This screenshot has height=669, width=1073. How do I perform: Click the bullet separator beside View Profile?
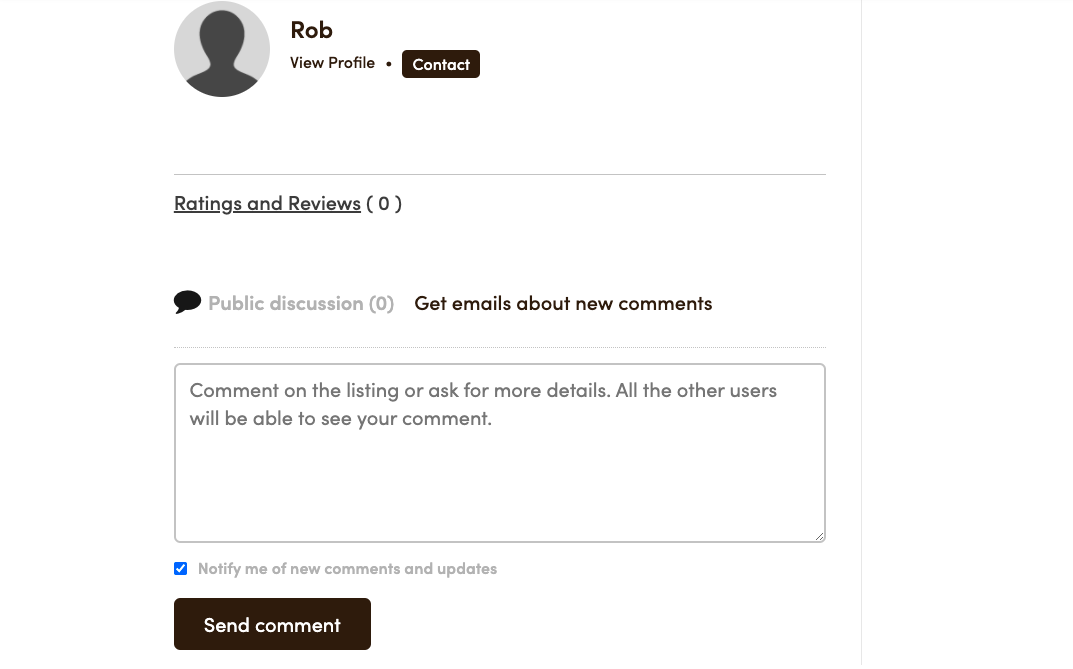(389, 64)
